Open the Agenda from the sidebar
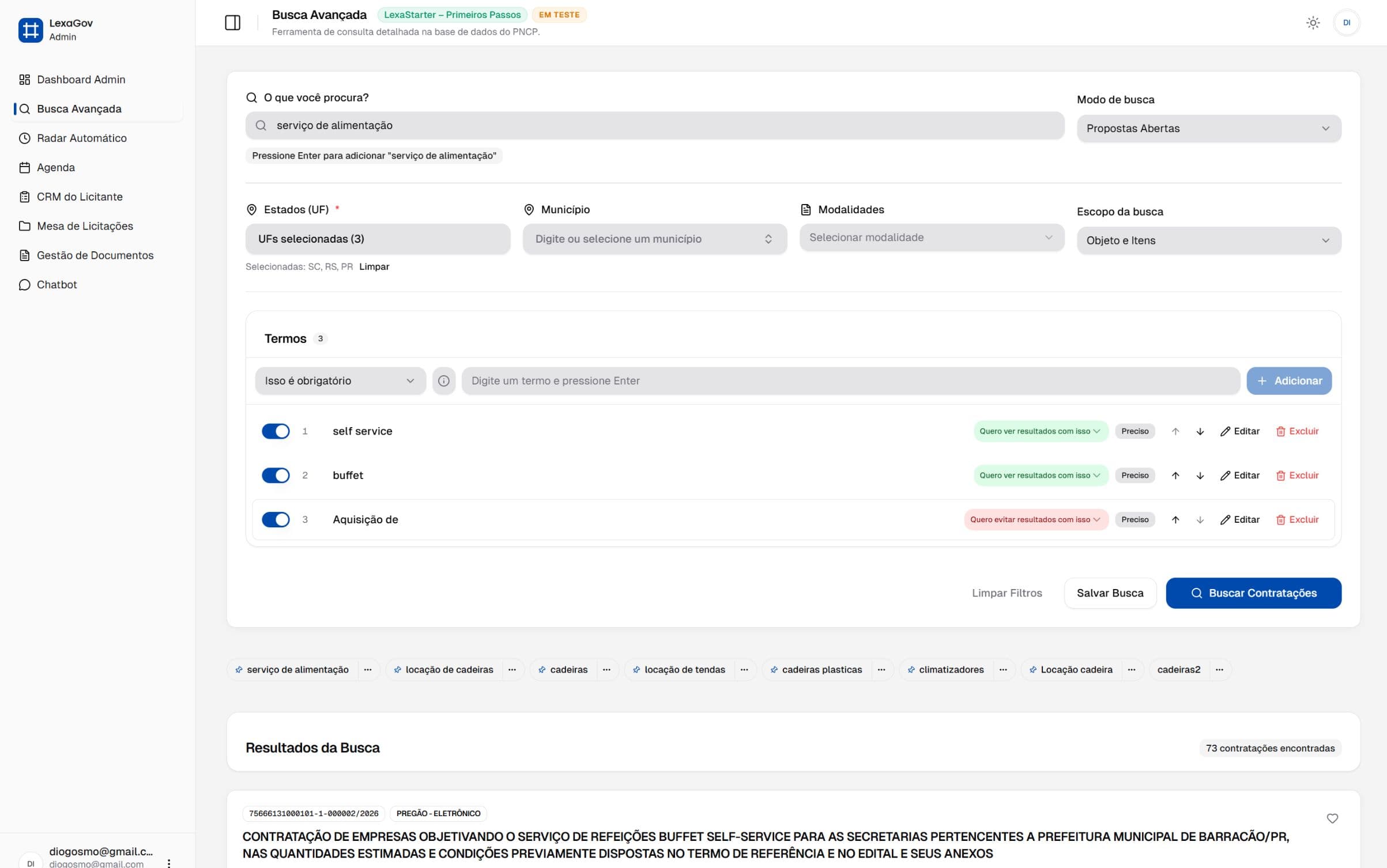This screenshot has height=868, width=1387. pos(55,167)
